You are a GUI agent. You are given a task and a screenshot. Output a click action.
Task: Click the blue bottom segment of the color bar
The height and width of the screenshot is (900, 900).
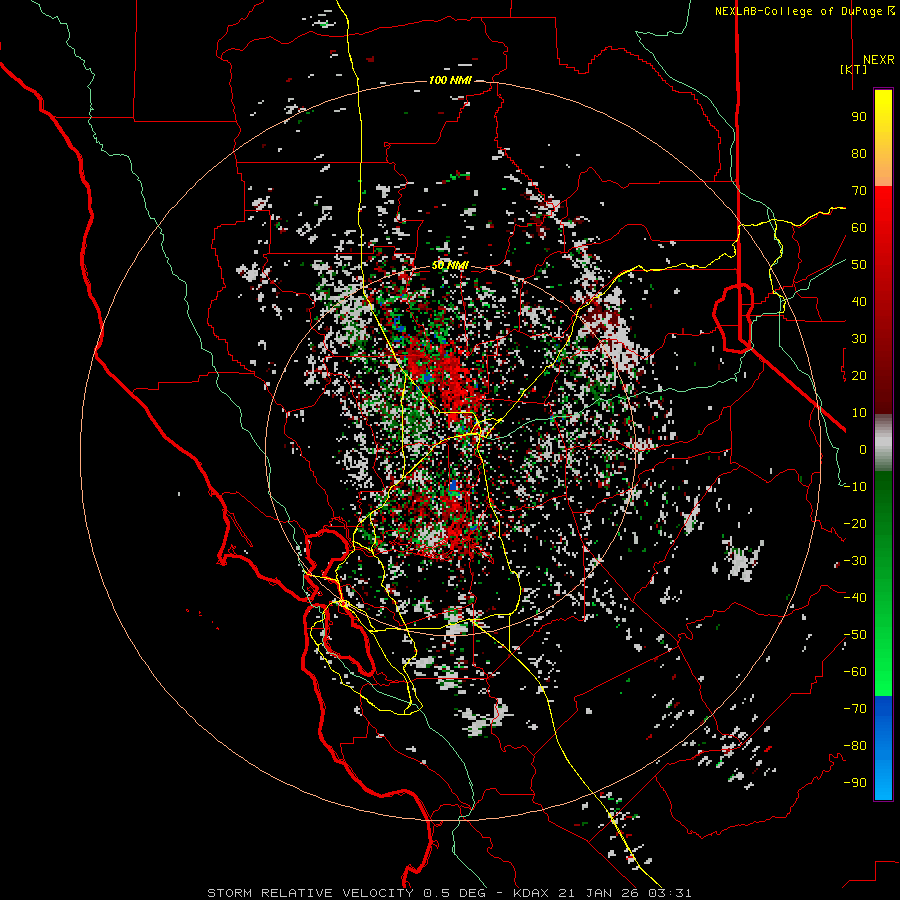[883, 748]
